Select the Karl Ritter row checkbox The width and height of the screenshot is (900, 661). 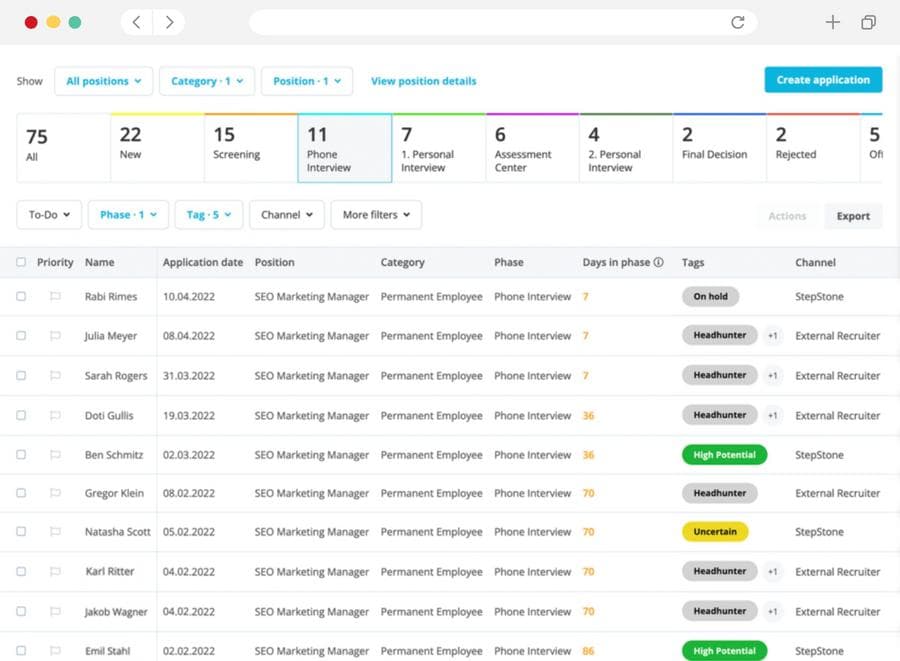coord(21,571)
